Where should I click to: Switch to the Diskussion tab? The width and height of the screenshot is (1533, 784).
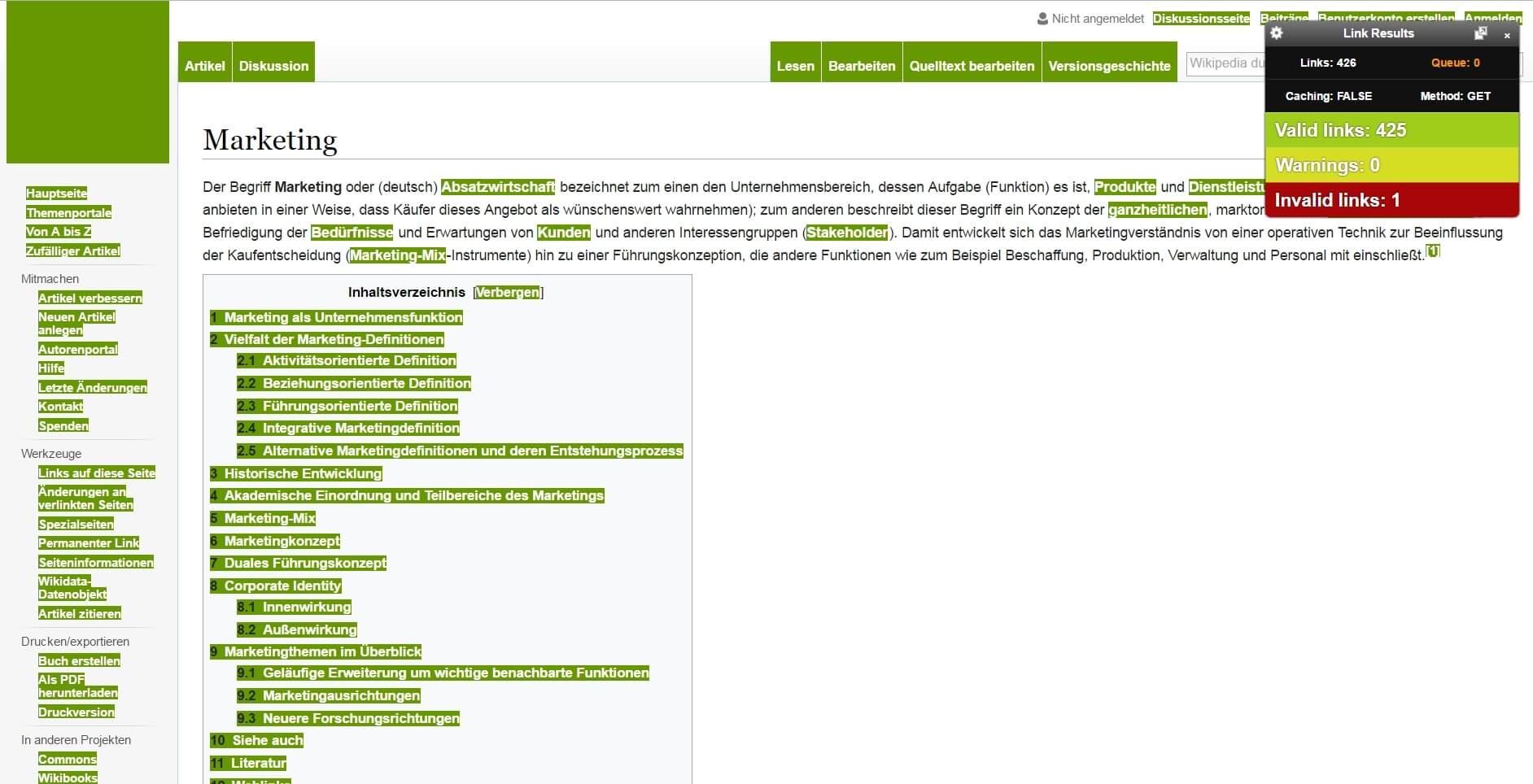[x=273, y=66]
